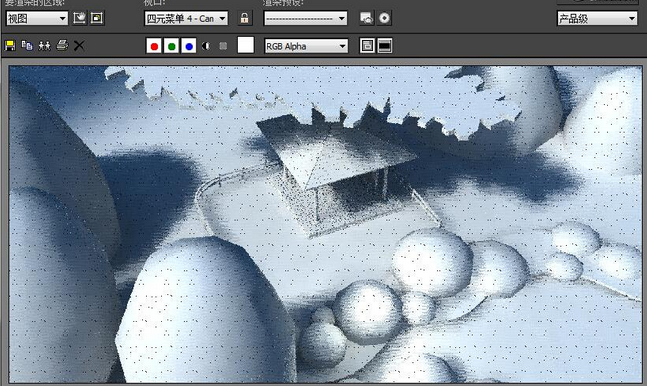Open the 产品级 render mode dropdown
647x386 pixels.
pos(597,19)
